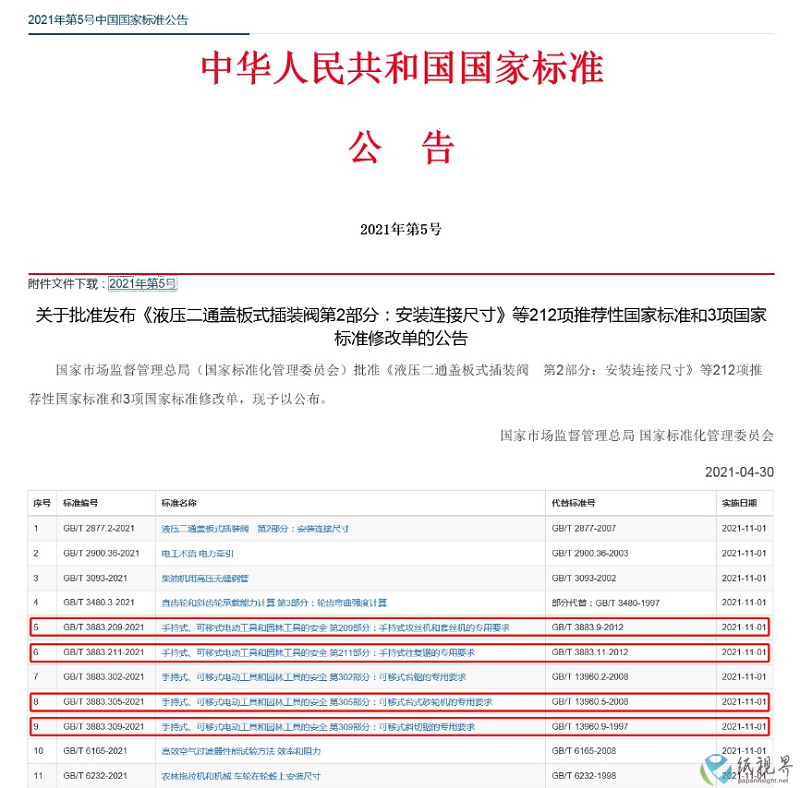
Task: Select standard number GB/T 3883.211-2021
Action: tap(104, 652)
